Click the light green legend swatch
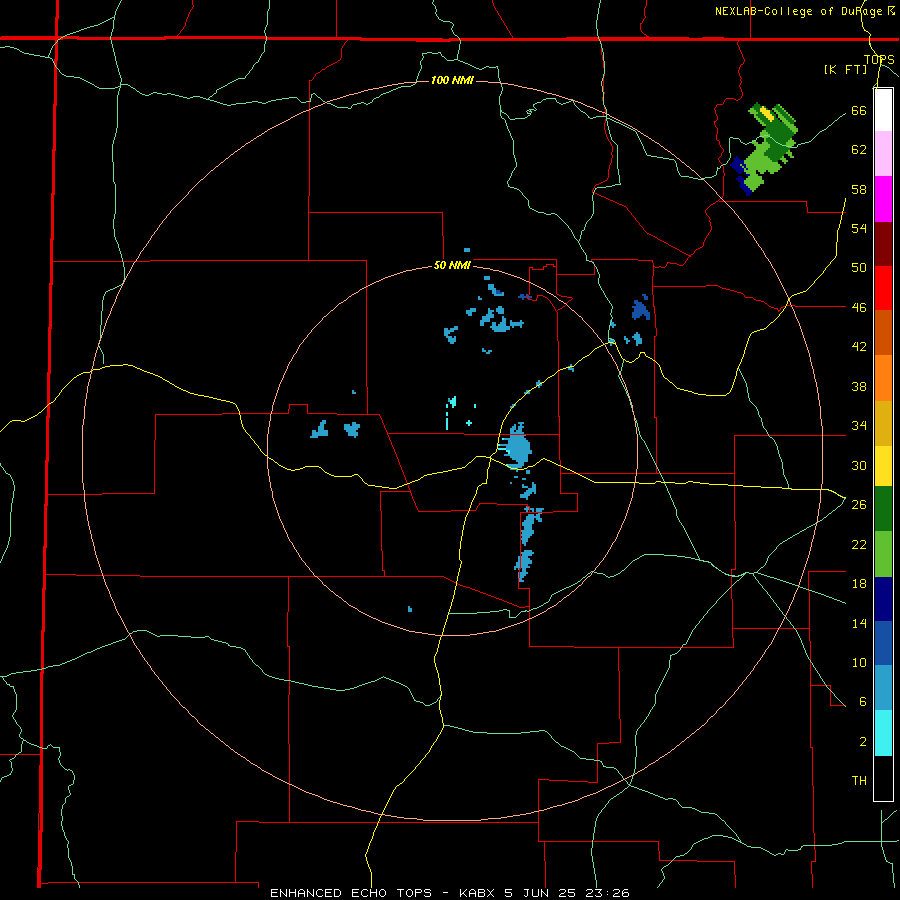The image size is (900, 900). [x=883, y=554]
